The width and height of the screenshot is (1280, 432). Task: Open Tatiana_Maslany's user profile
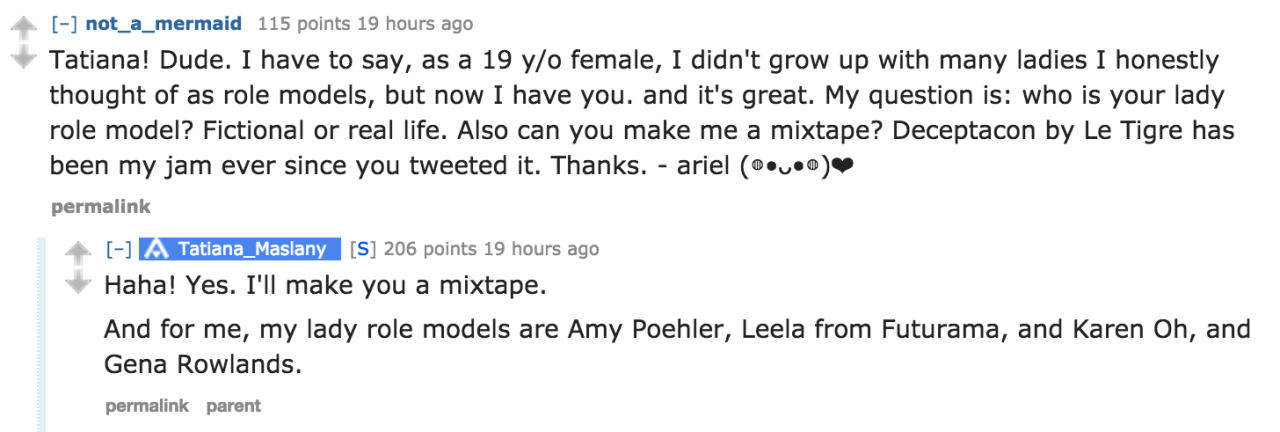[251, 249]
